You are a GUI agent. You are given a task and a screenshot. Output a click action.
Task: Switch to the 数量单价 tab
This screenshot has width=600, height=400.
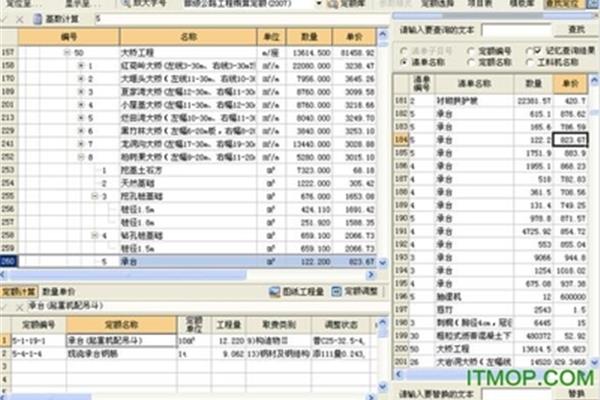(59, 292)
